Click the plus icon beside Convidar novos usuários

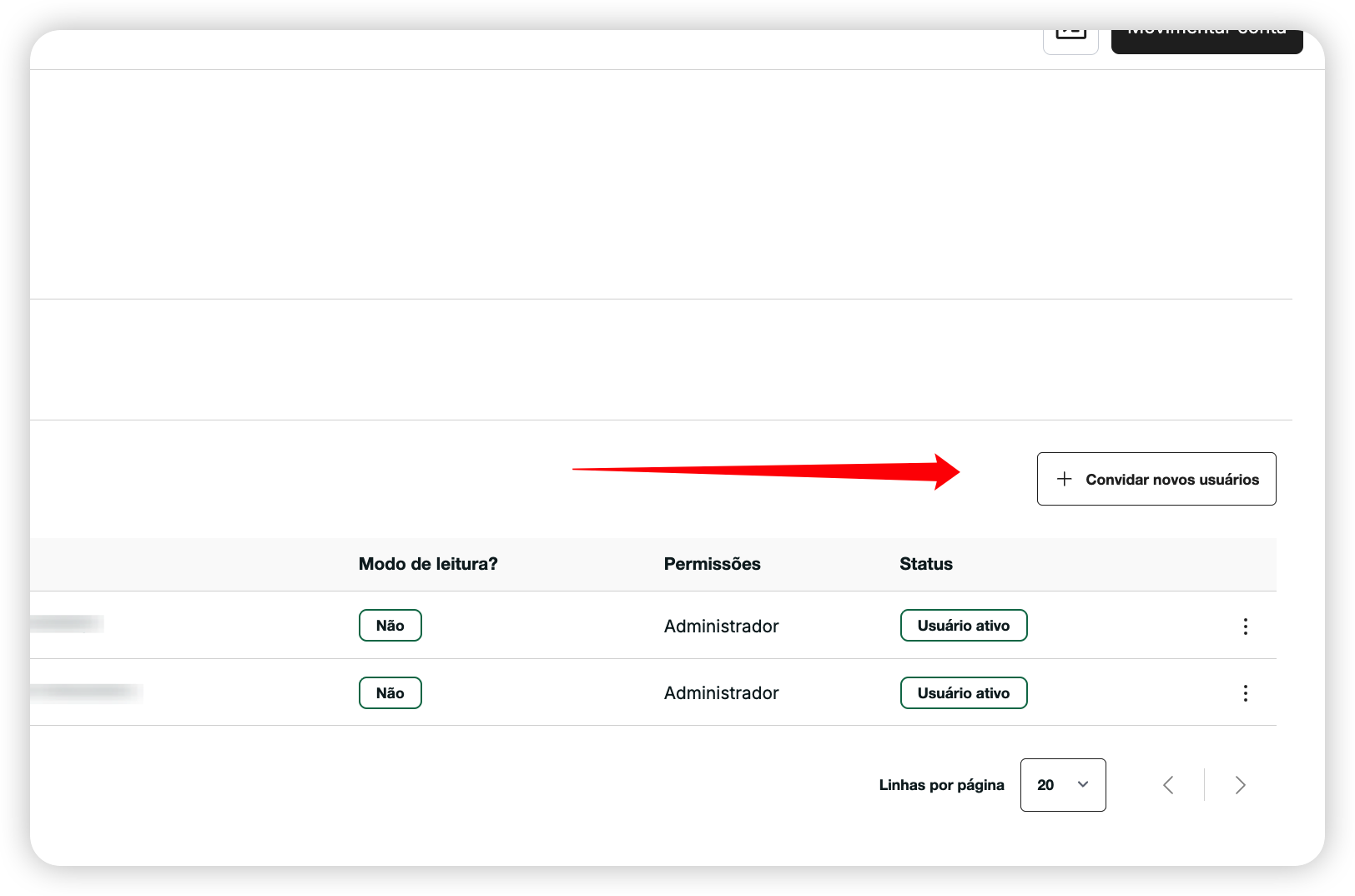(1064, 479)
